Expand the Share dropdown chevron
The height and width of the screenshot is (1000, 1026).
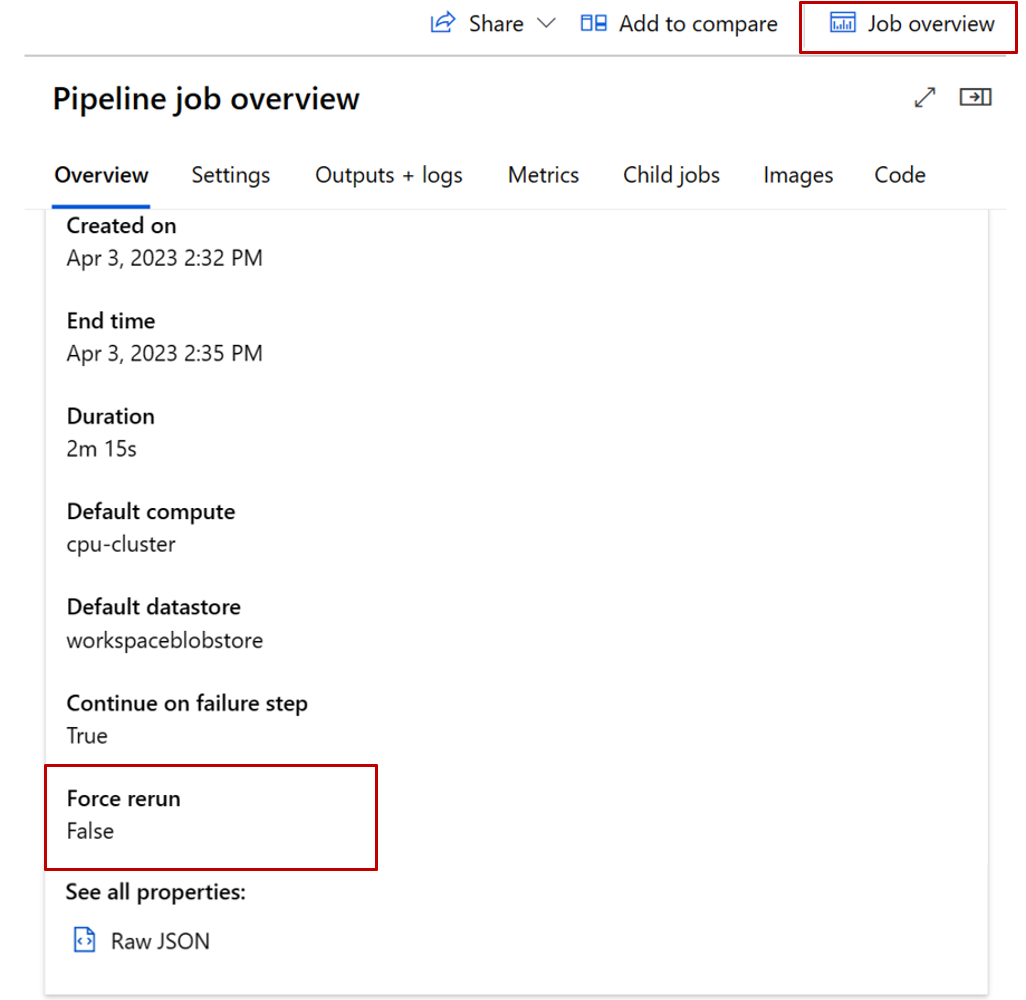(x=546, y=23)
